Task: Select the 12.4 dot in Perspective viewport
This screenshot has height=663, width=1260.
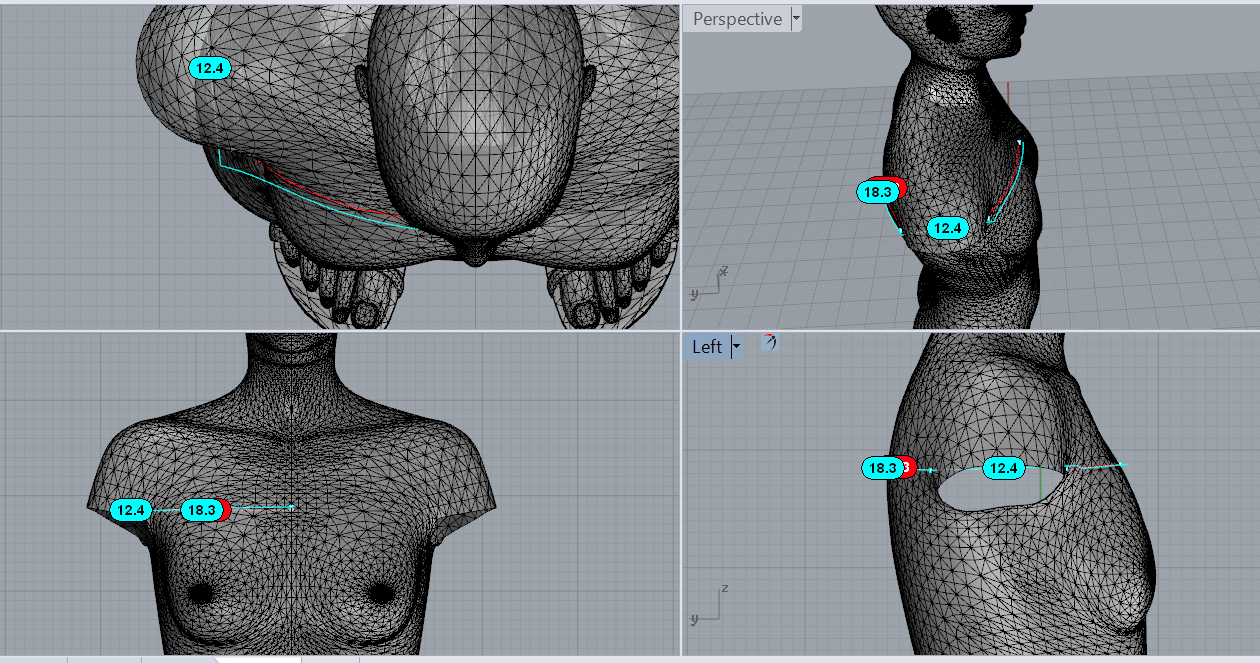Action: point(947,228)
